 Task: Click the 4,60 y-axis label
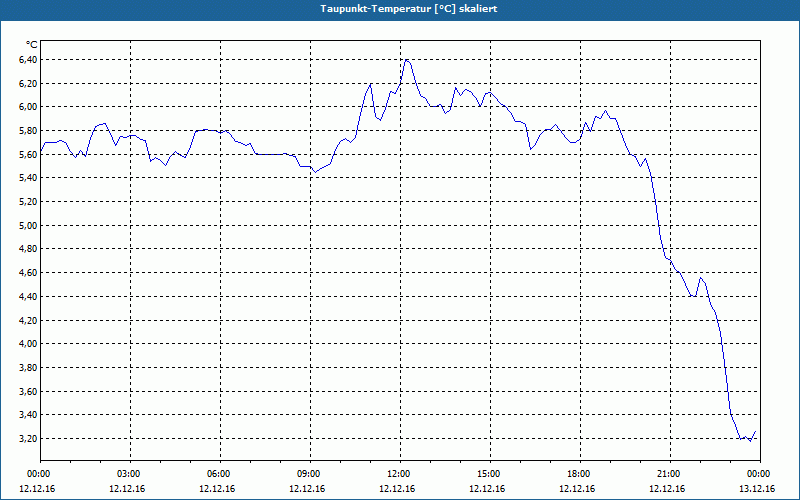[x=29, y=272]
